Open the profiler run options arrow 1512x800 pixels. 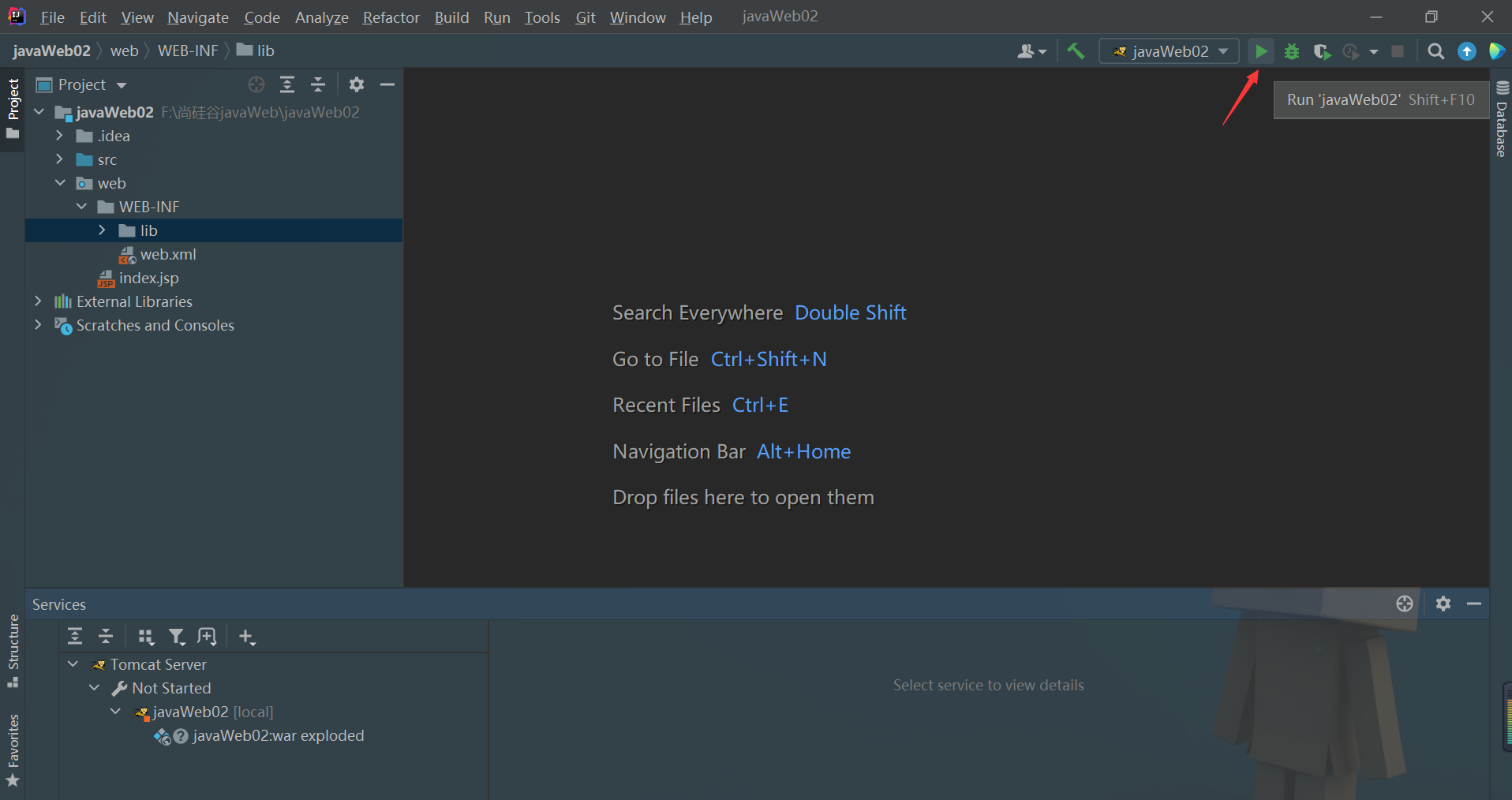1374,51
